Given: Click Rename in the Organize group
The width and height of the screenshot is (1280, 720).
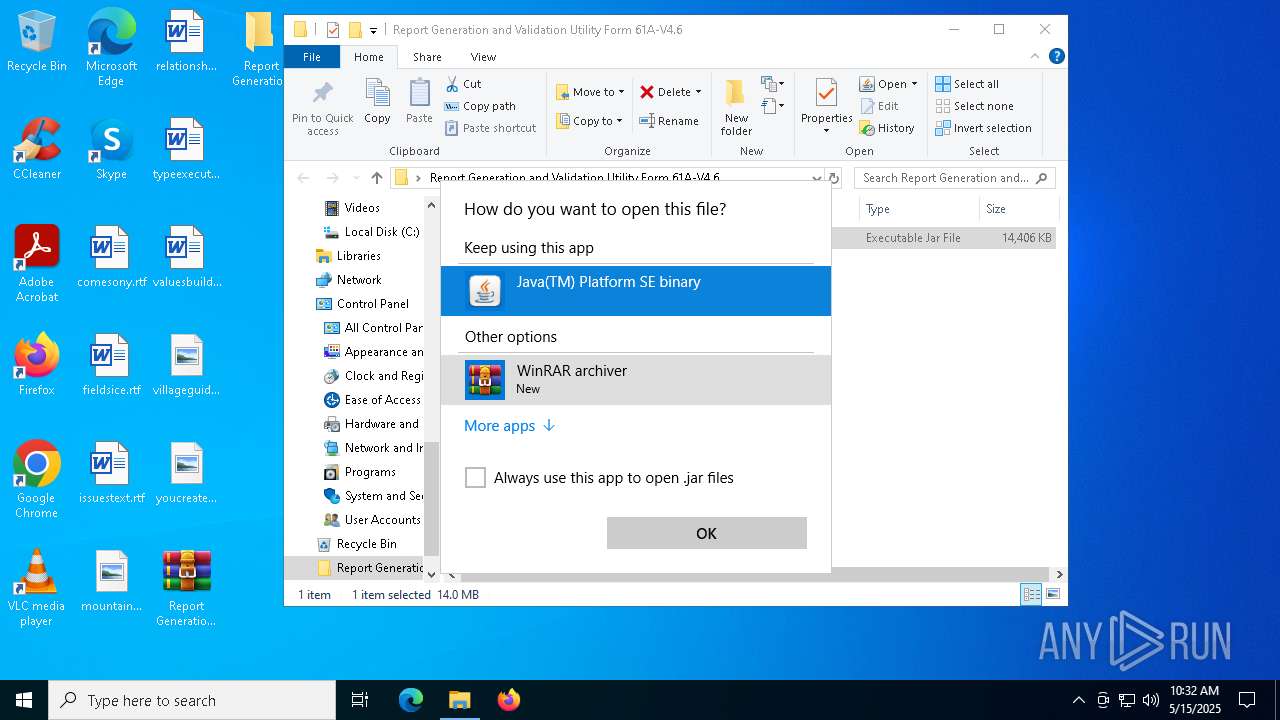Looking at the screenshot, I should pos(669,121).
